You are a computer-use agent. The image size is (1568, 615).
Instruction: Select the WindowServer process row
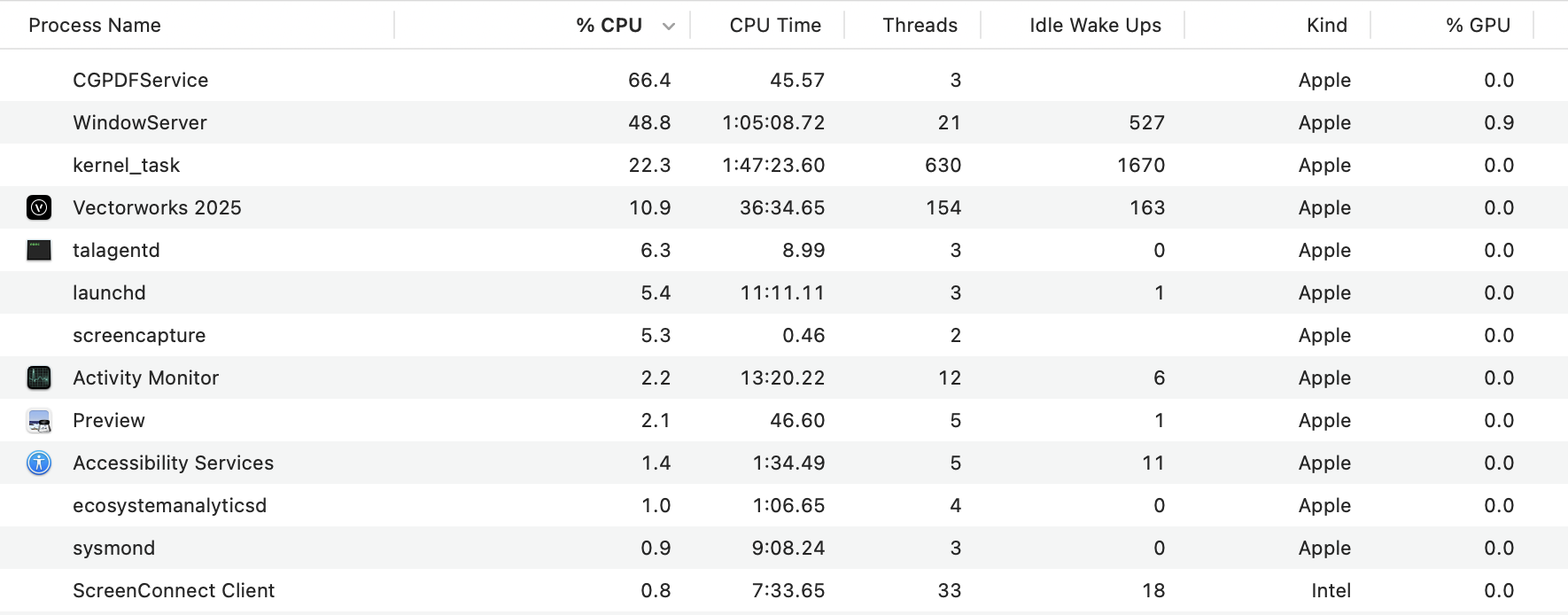pyautogui.click(x=140, y=122)
